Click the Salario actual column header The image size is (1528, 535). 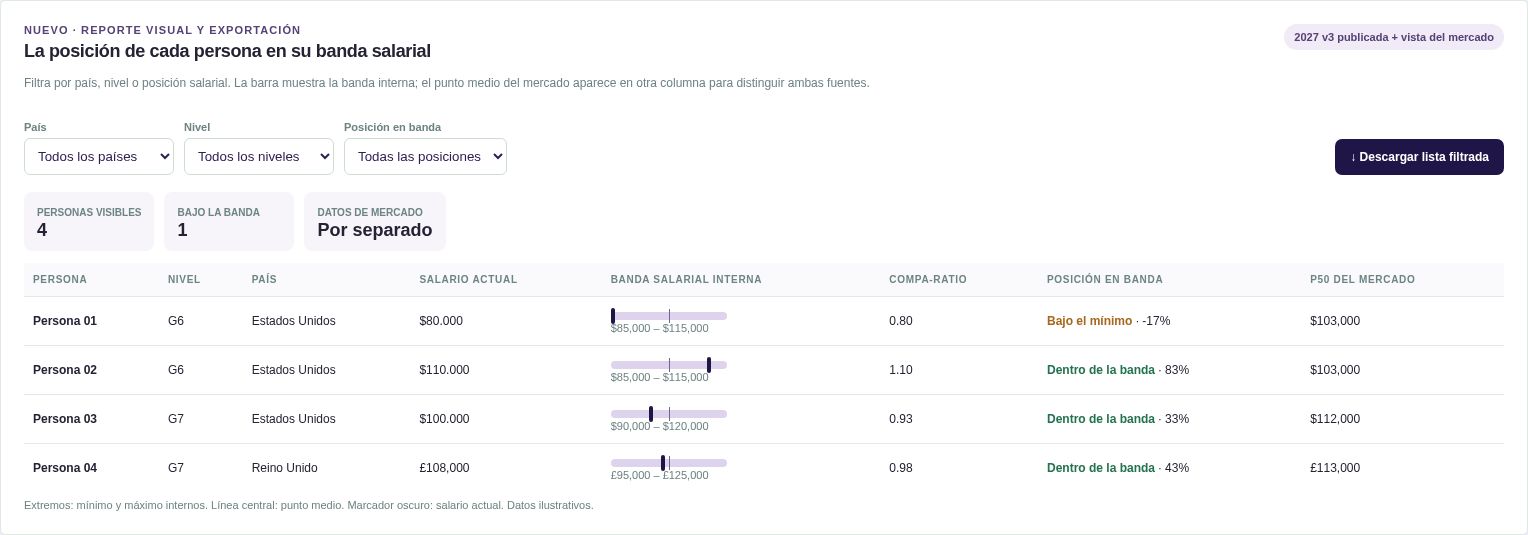[468, 280]
